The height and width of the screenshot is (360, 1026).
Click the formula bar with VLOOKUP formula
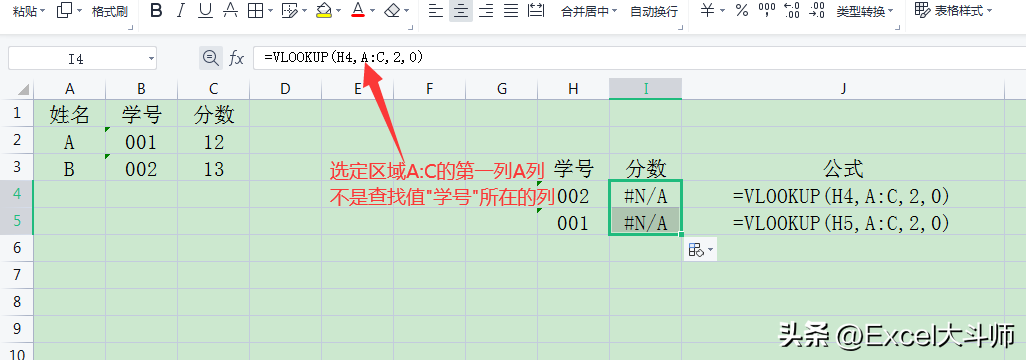point(639,58)
